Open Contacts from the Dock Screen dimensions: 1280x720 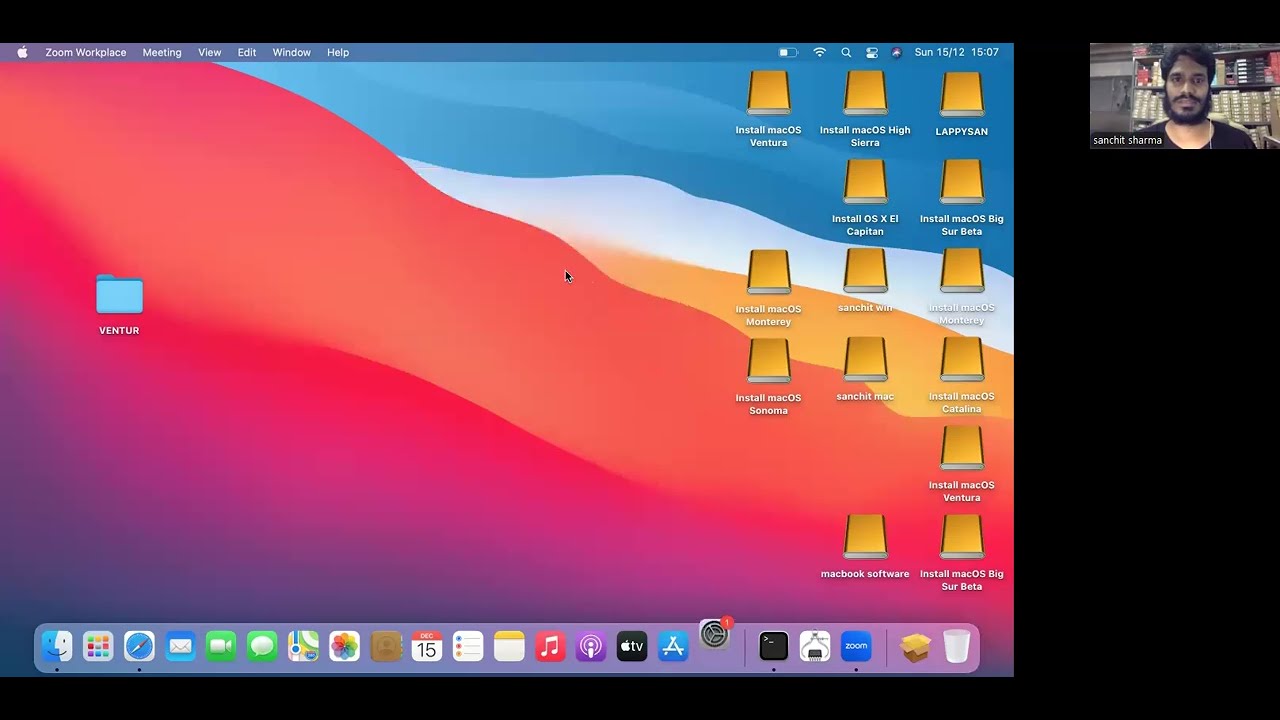(386, 647)
